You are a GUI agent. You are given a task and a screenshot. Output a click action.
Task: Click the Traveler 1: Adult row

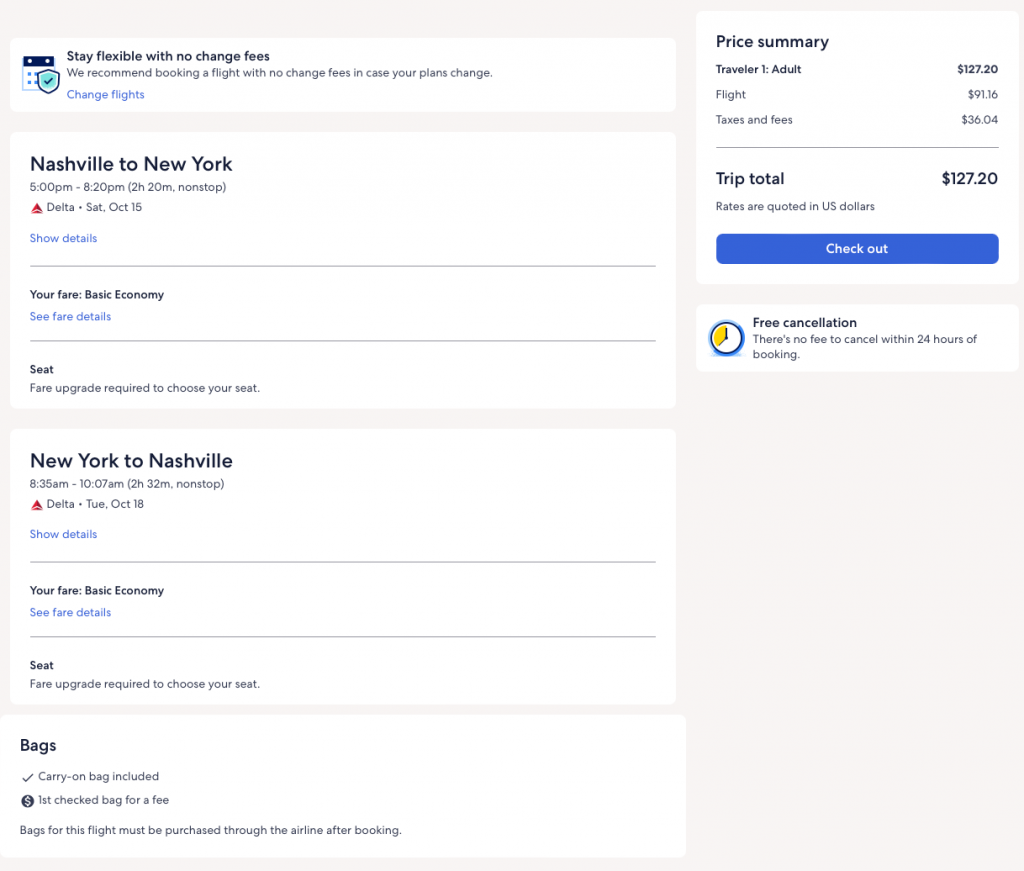(758, 70)
